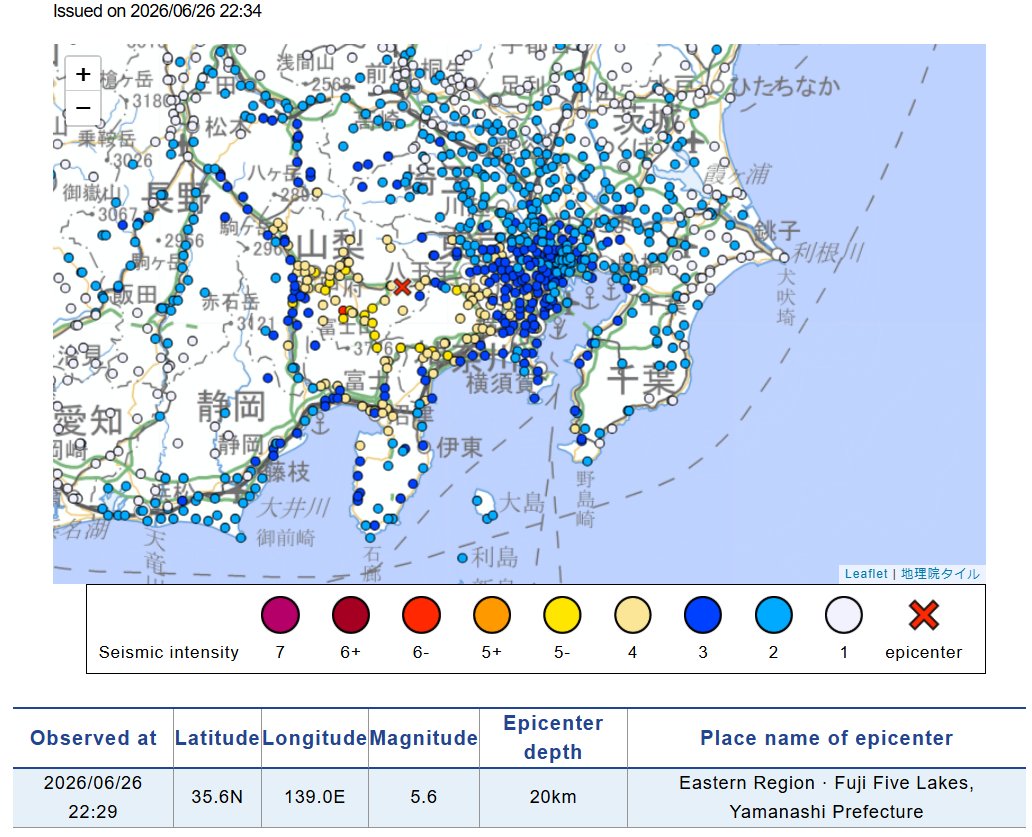The height and width of the screenshot is (837, 1032).
Task: Select the observed time 2026/06/26 22:29 cell
Action: click(x=93, y=797)
